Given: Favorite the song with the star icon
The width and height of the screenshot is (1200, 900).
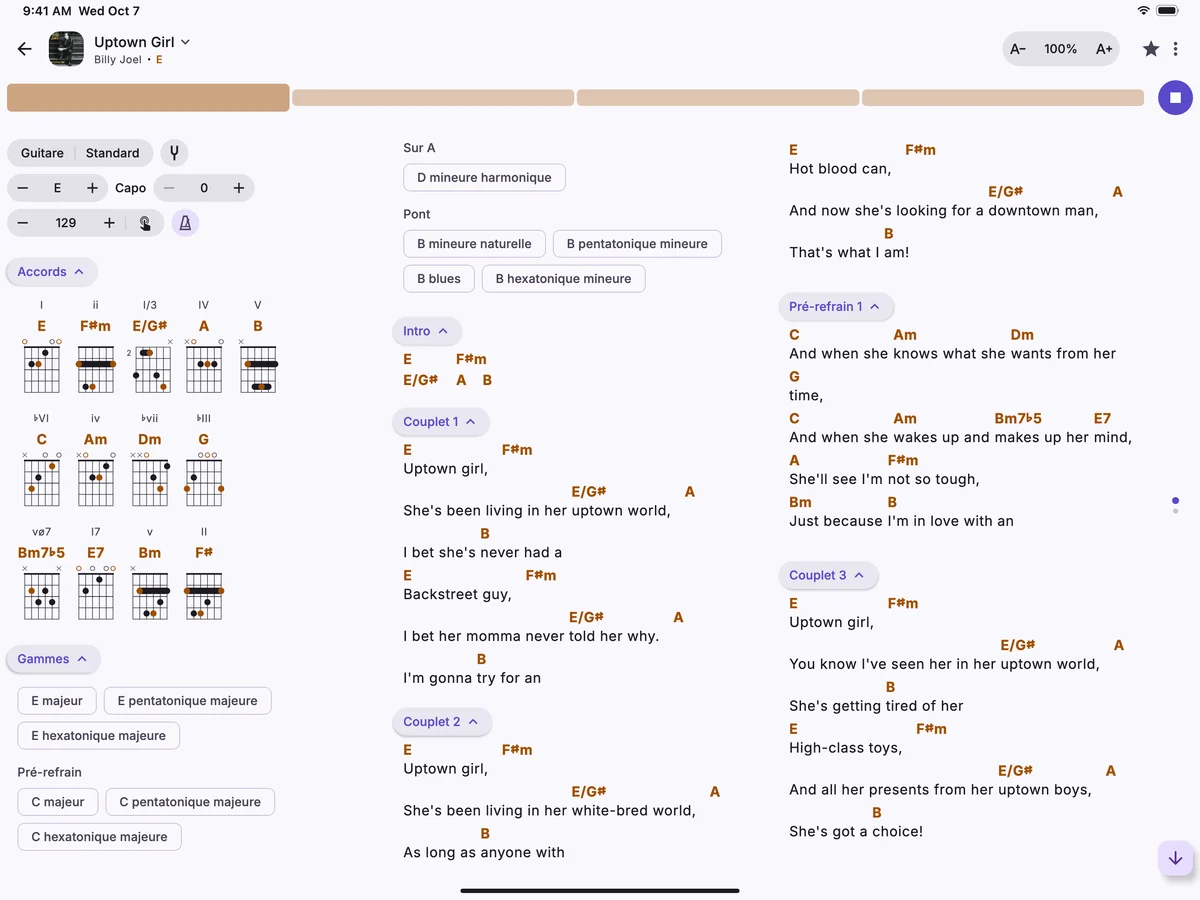Looking at the screenshot, I should 1151,49.
